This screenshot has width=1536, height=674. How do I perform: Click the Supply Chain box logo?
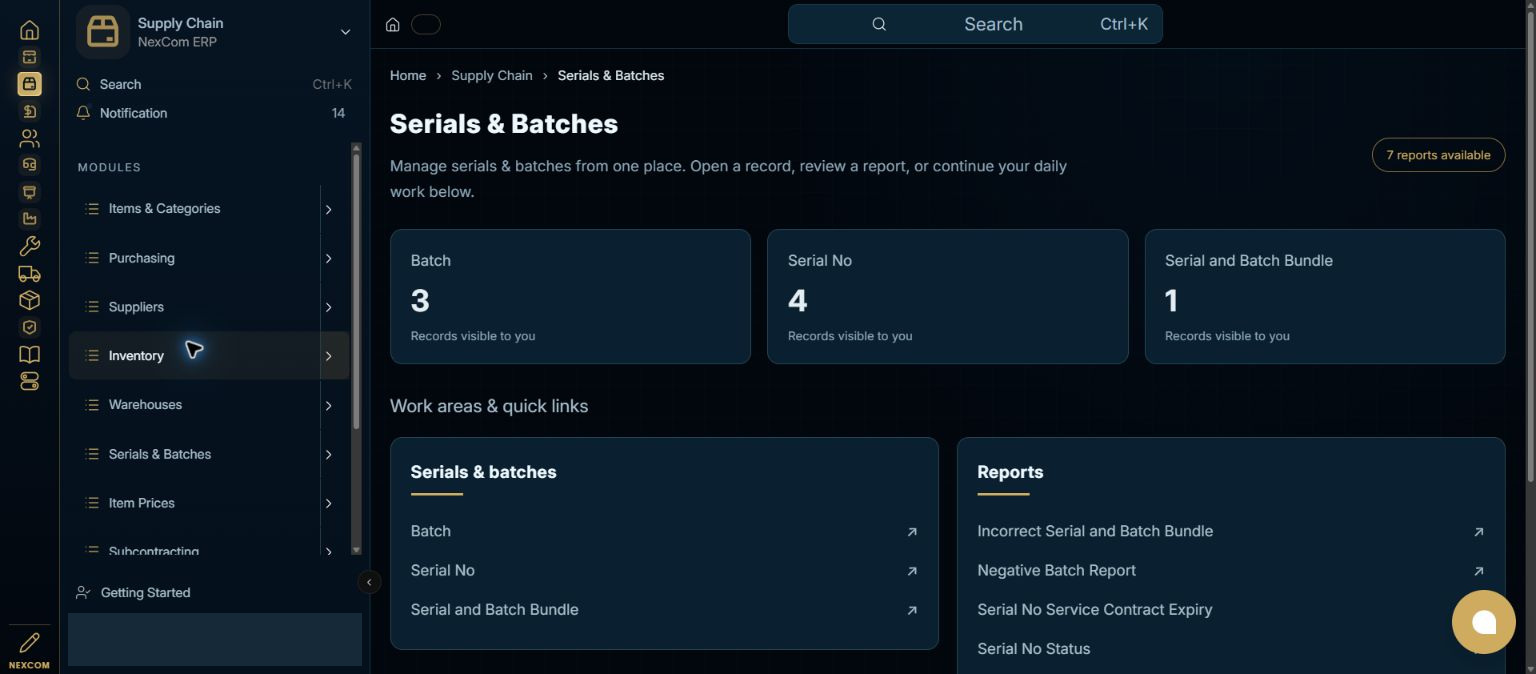[x=103, y=32]
